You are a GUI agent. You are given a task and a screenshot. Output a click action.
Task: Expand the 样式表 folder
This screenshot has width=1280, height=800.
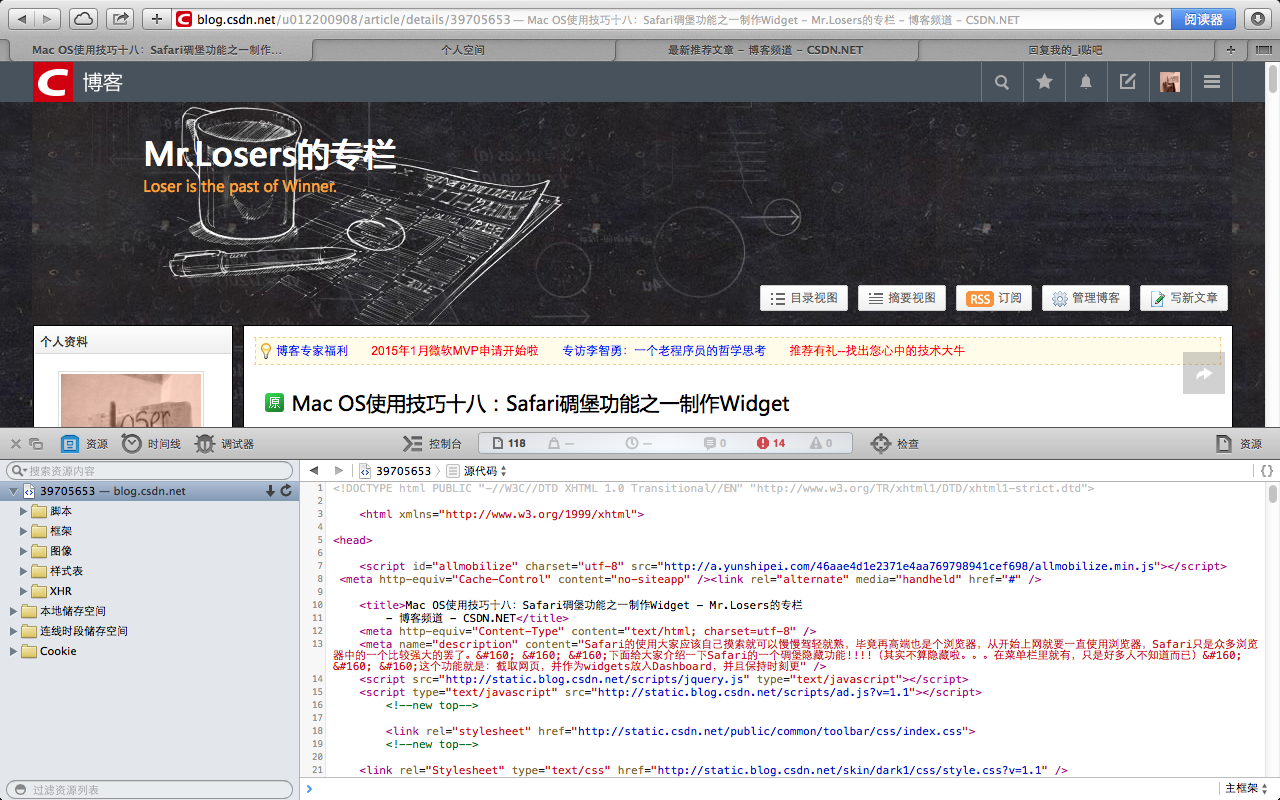click(x=24, y=571)
